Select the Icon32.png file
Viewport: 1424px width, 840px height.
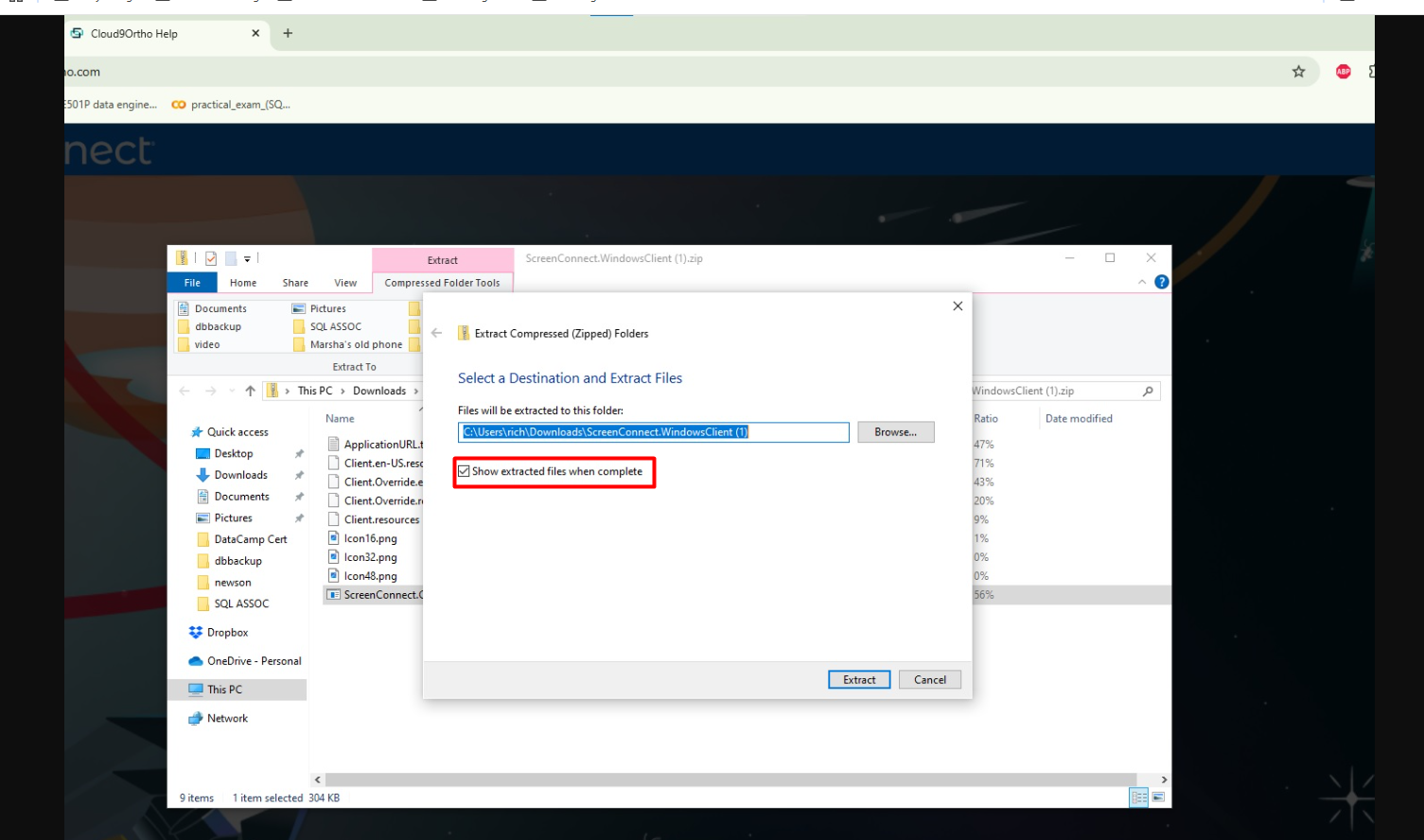click(x=370, y=557)
